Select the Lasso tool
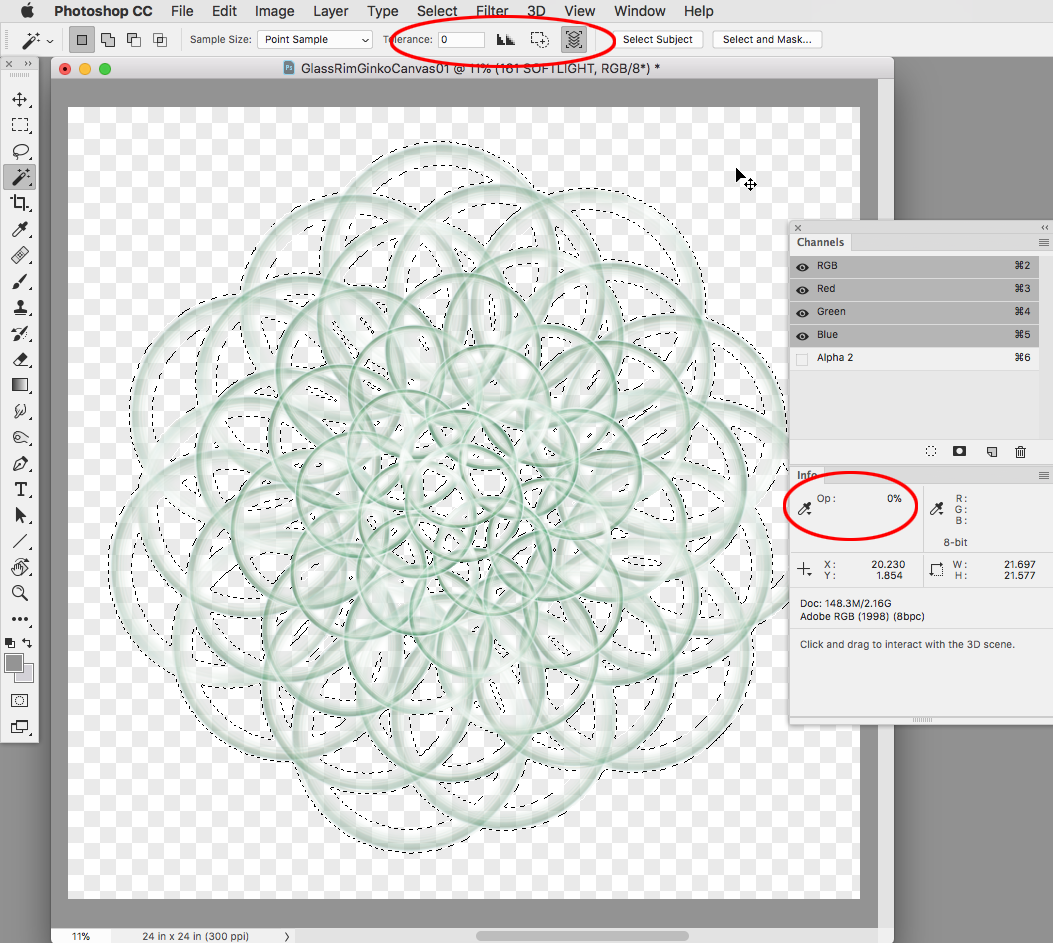 point(21,151)
